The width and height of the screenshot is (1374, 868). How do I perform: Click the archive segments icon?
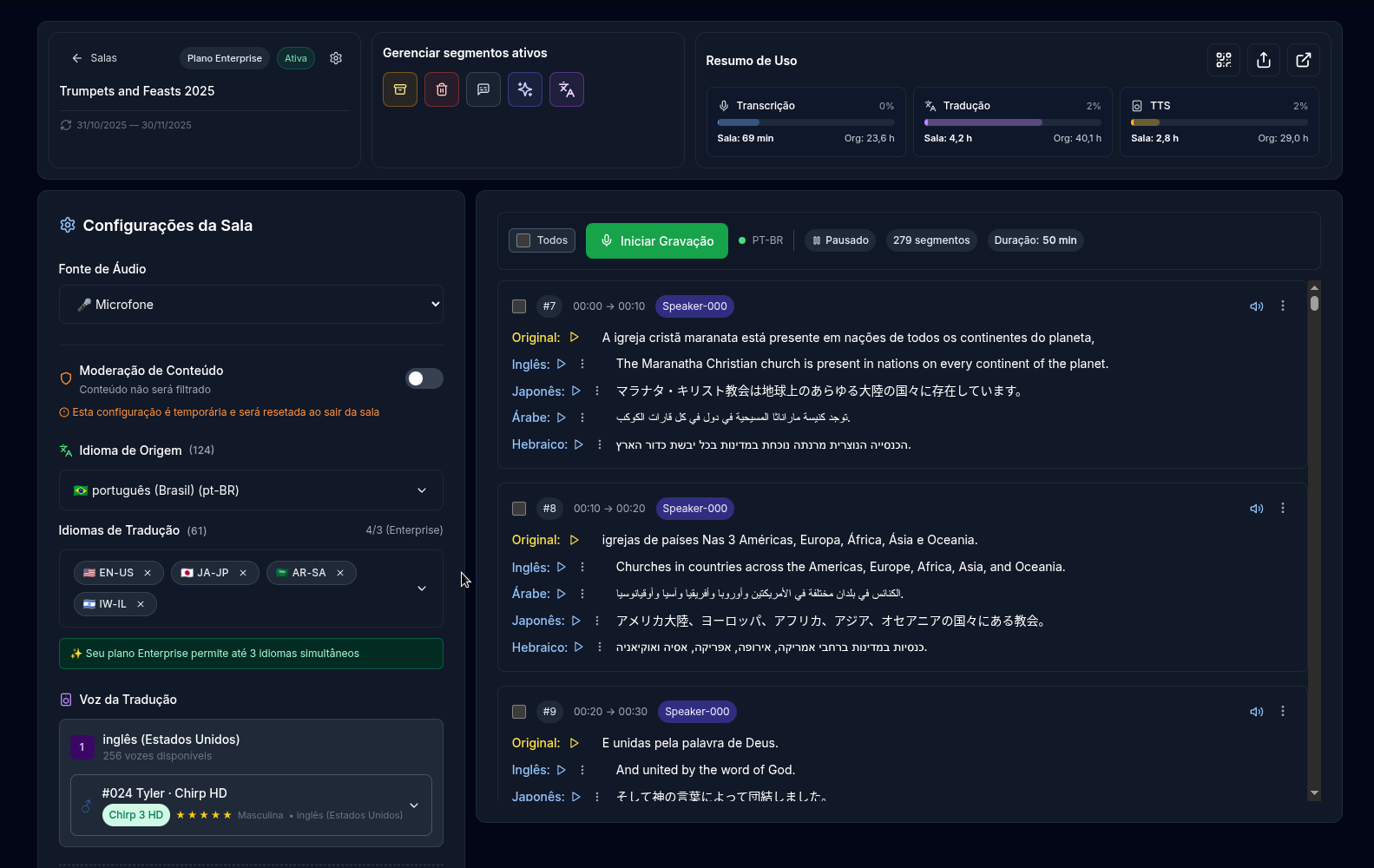pos(400,89)
